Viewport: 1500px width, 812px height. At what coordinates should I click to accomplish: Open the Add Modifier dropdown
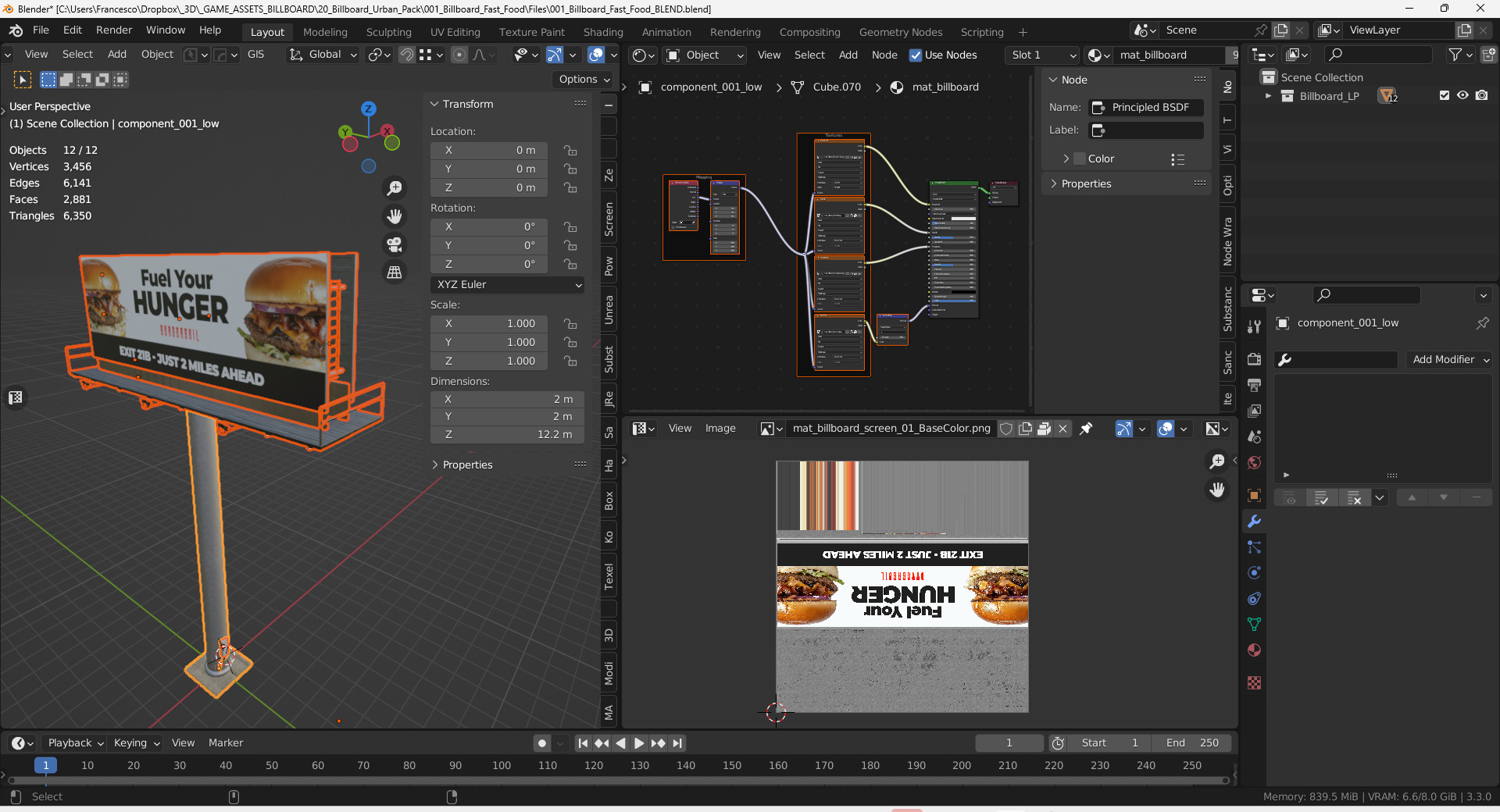[1451, 360]
